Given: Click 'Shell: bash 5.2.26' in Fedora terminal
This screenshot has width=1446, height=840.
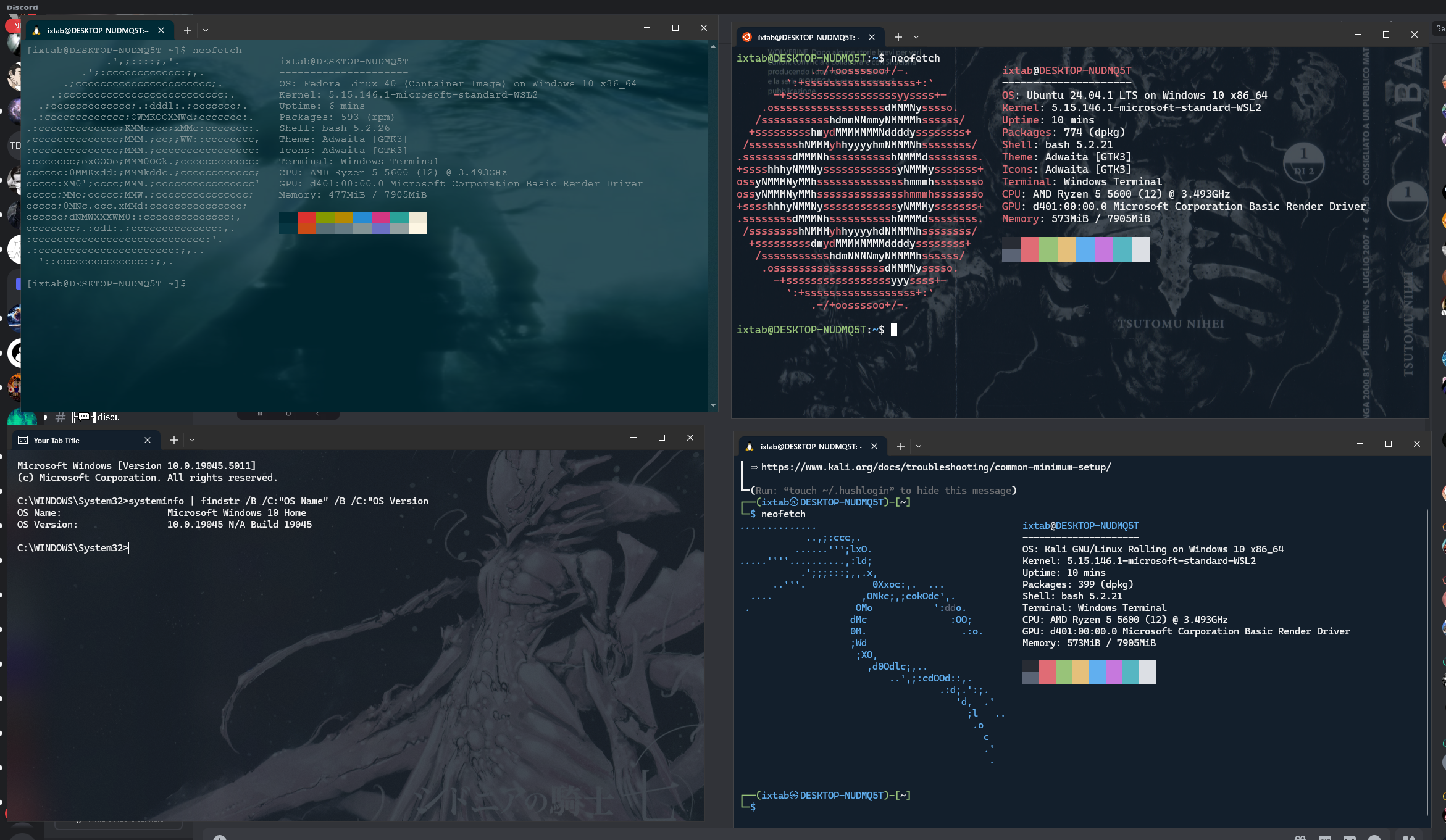Looking at the screenshot, I should (x=334, y=128).
